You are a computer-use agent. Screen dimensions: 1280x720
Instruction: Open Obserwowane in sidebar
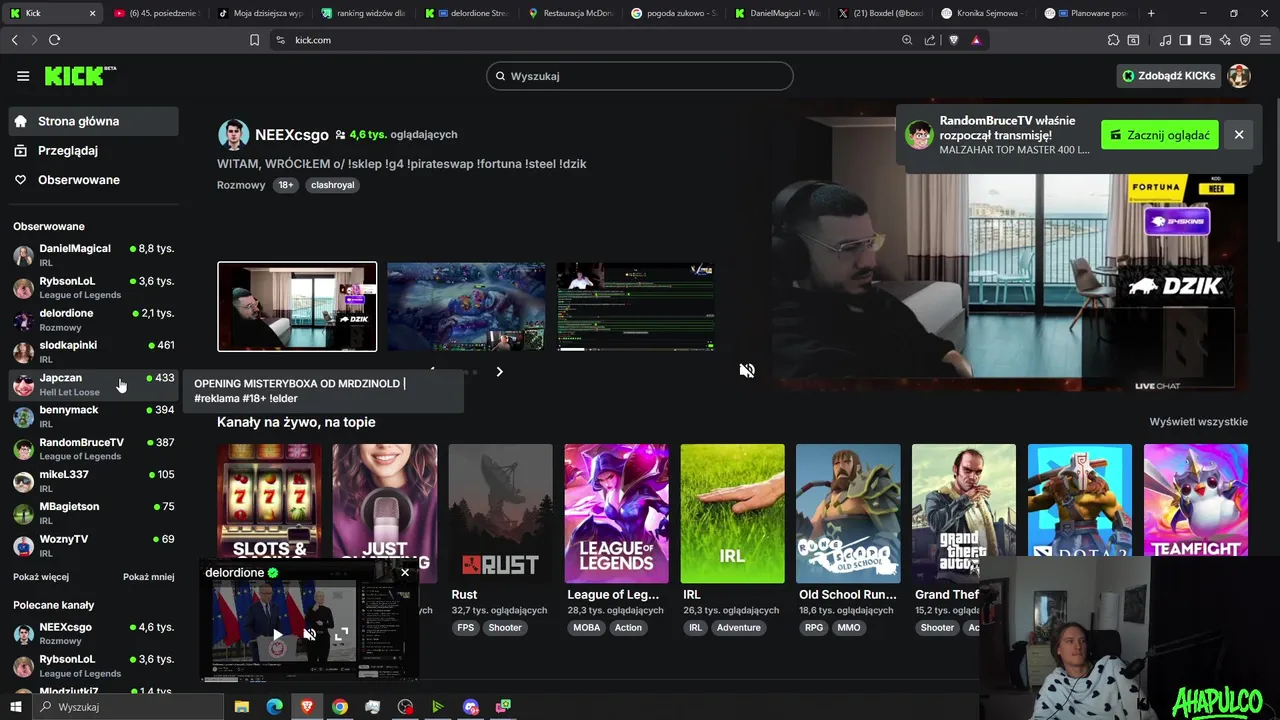pos(93,180)
